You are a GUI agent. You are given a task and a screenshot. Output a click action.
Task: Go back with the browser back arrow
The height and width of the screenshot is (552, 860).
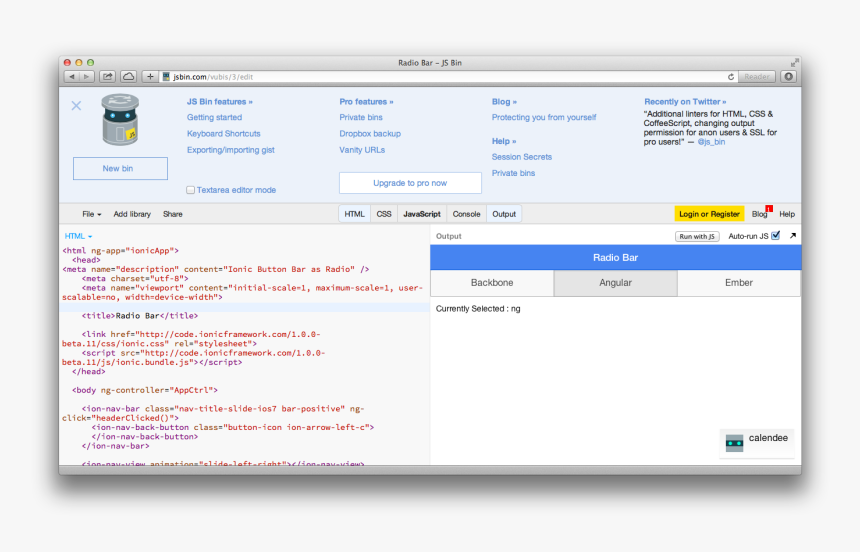[72, 76]
